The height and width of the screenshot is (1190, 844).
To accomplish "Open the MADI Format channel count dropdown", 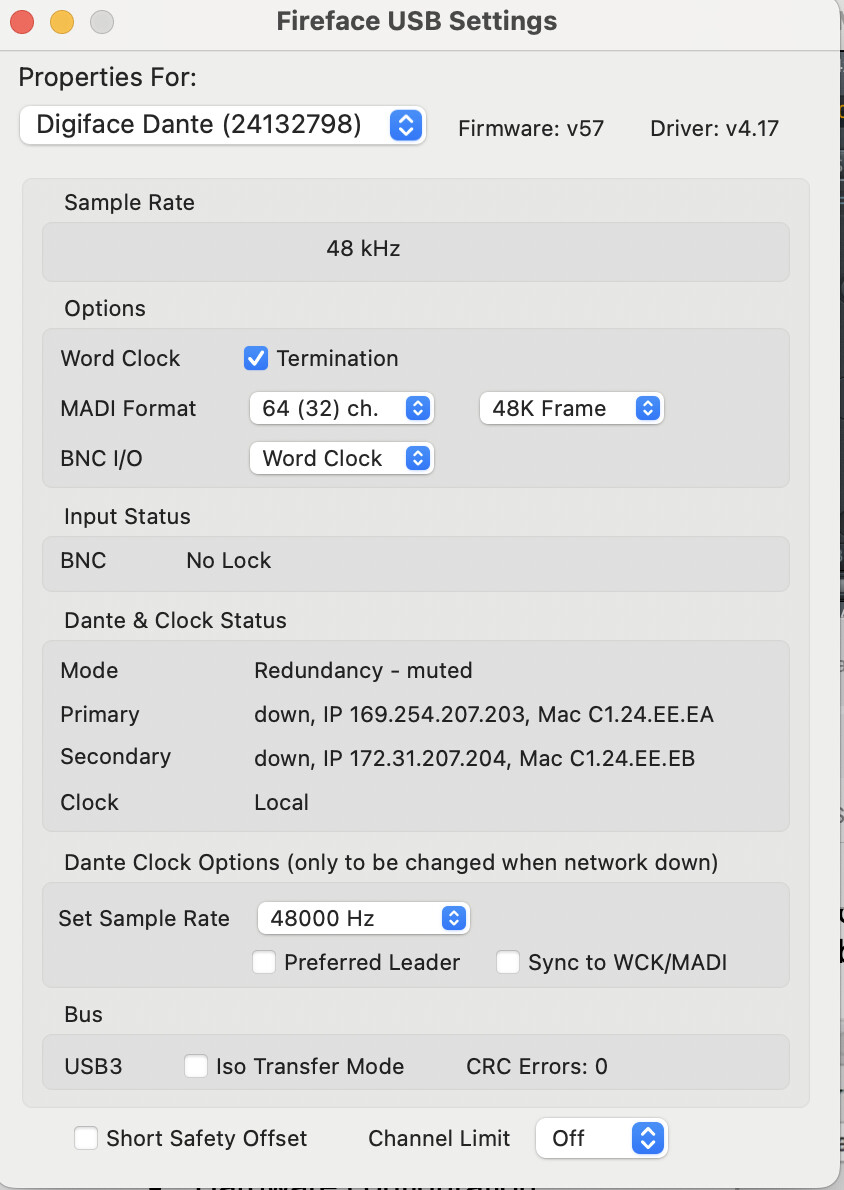I will [x=341, y=408].
